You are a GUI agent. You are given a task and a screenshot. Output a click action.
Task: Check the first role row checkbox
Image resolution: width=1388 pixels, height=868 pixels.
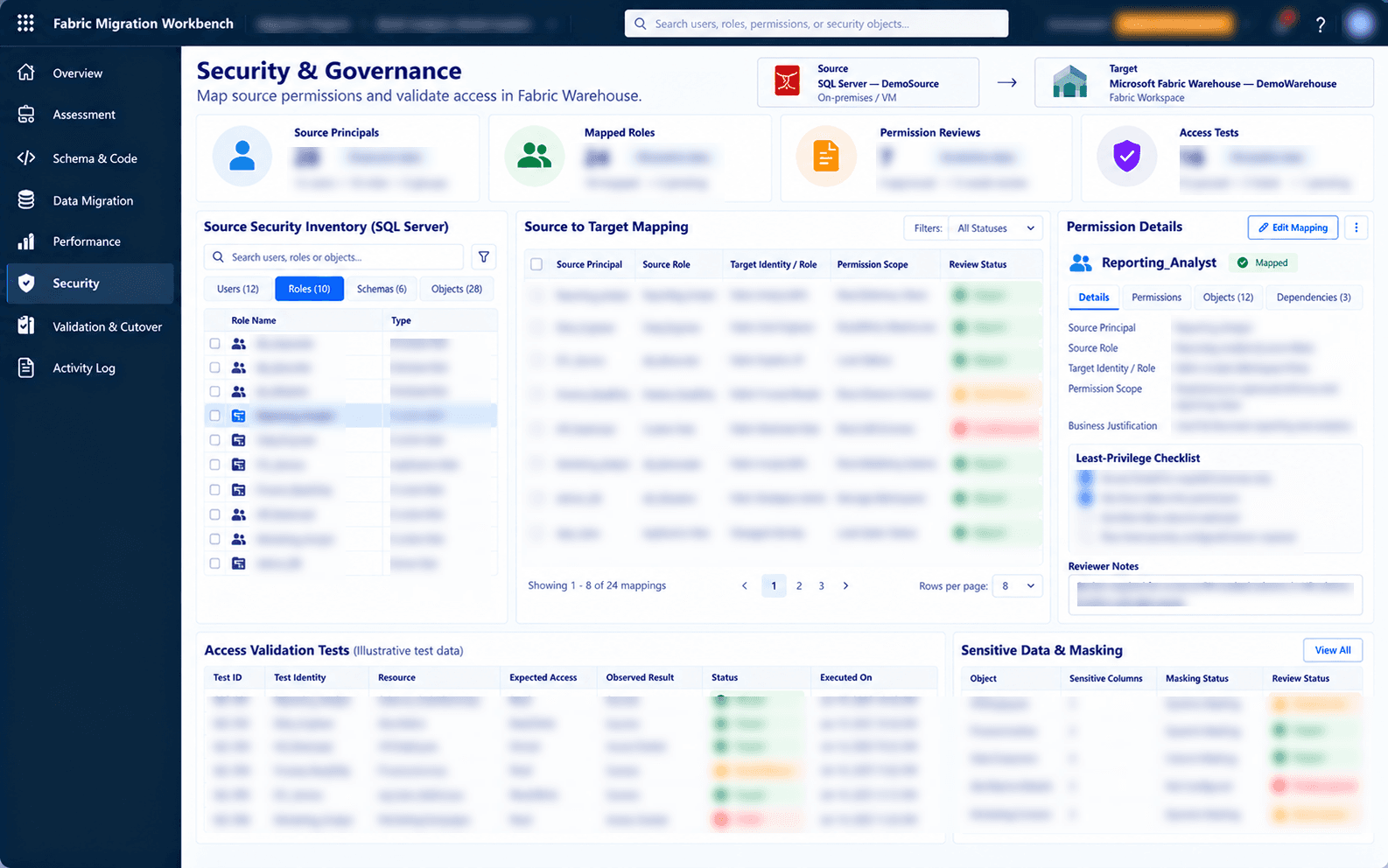(x=214, y=344)
